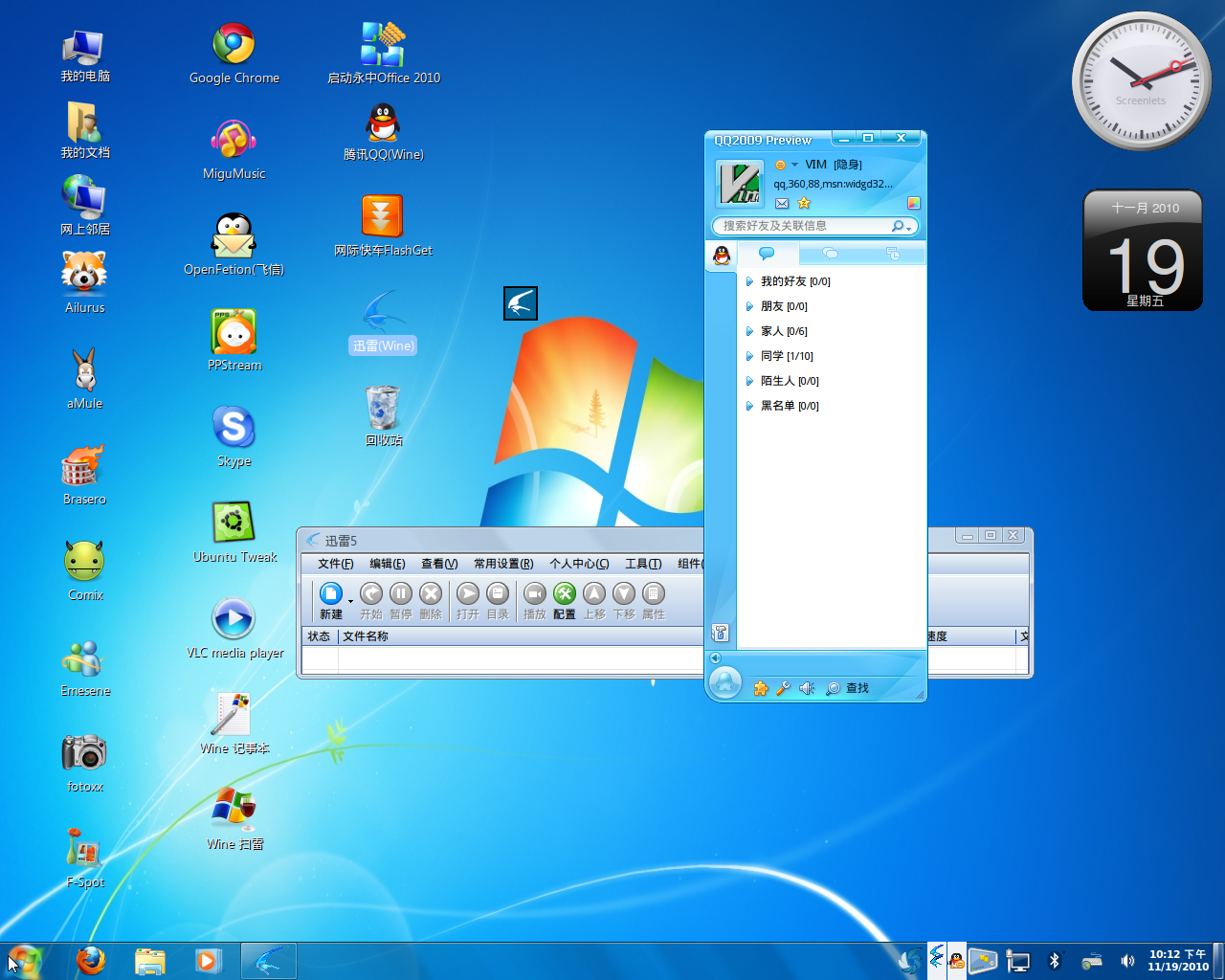Expand the 黑名单 group in QQ
This screenshot has height=980, width=1225.
(750, 406)
